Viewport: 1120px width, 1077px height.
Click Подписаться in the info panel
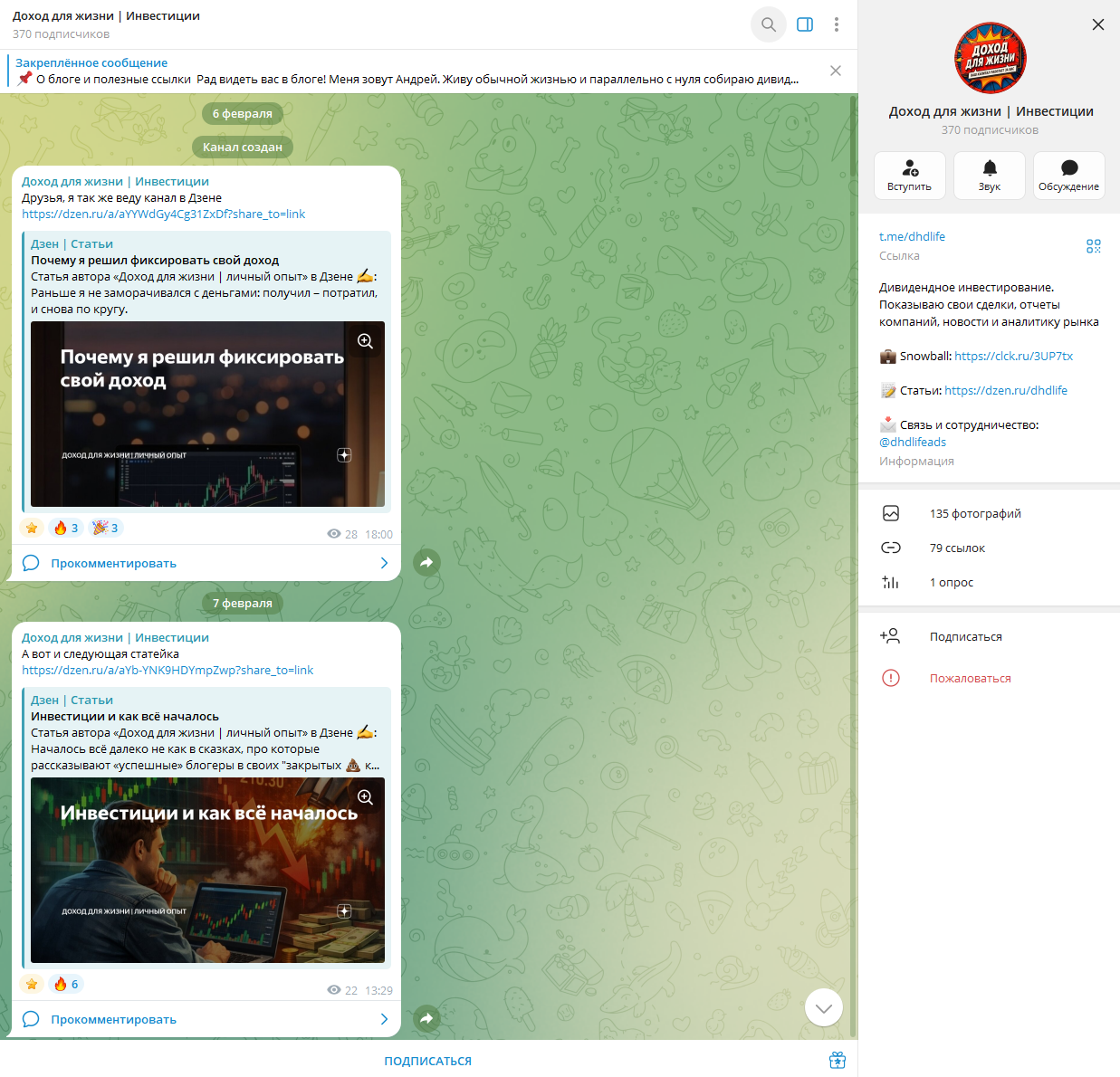[989, 636]
